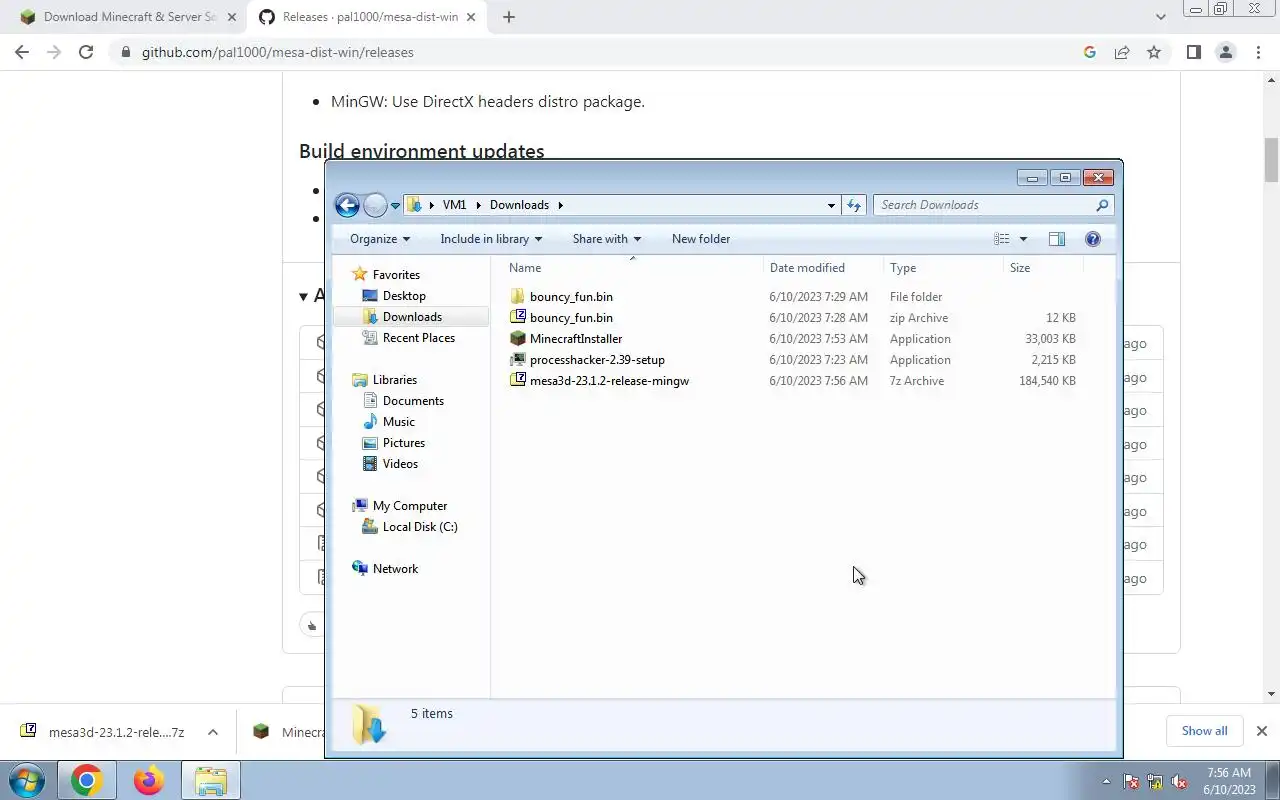Bookmark this page star icon
Image resolution: width=1280 pixels, height=800 pixels.
tap(1154, 52)
